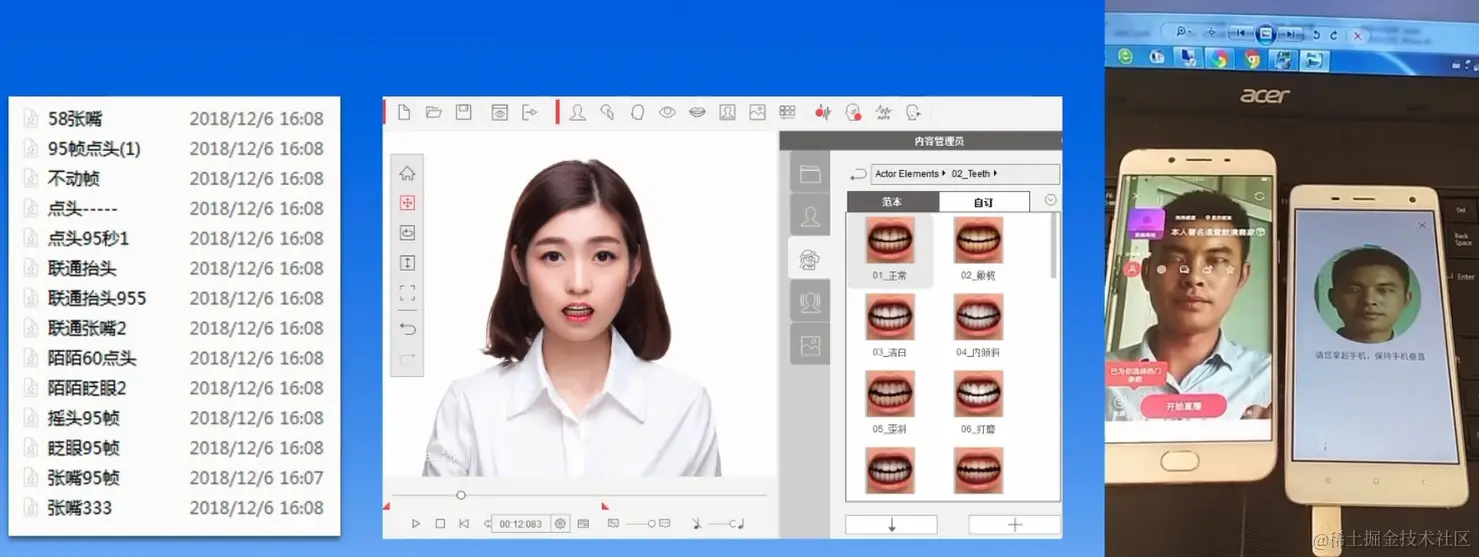Open the actor elements face tab
Screen dimensions: 1479x557
(x=809, y=260)
